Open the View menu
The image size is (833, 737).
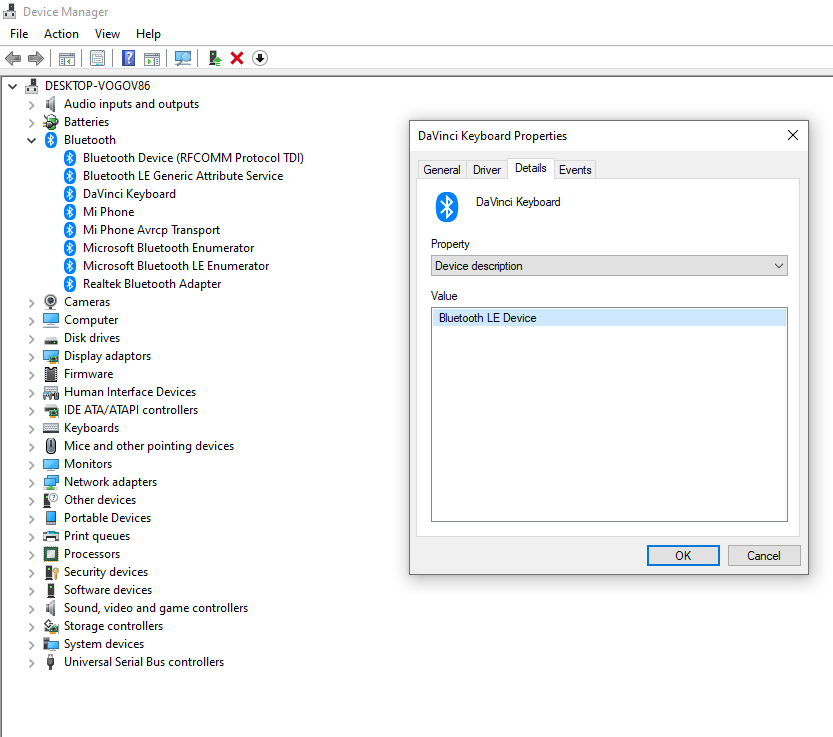point(107,34)
